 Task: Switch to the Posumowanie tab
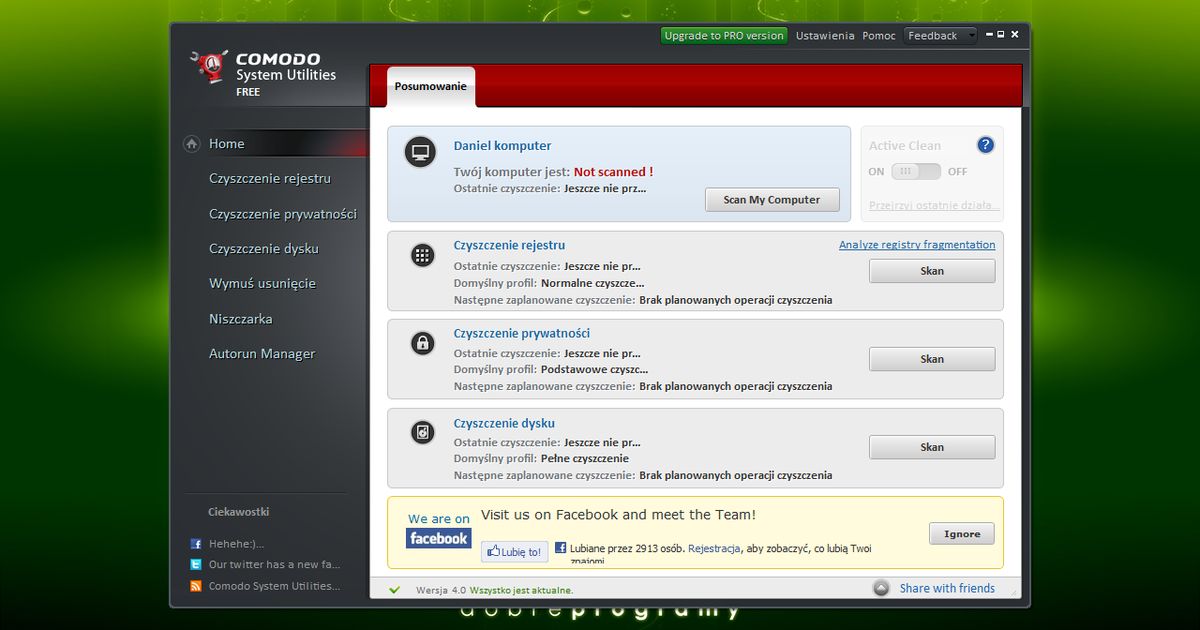click(429, 87)
